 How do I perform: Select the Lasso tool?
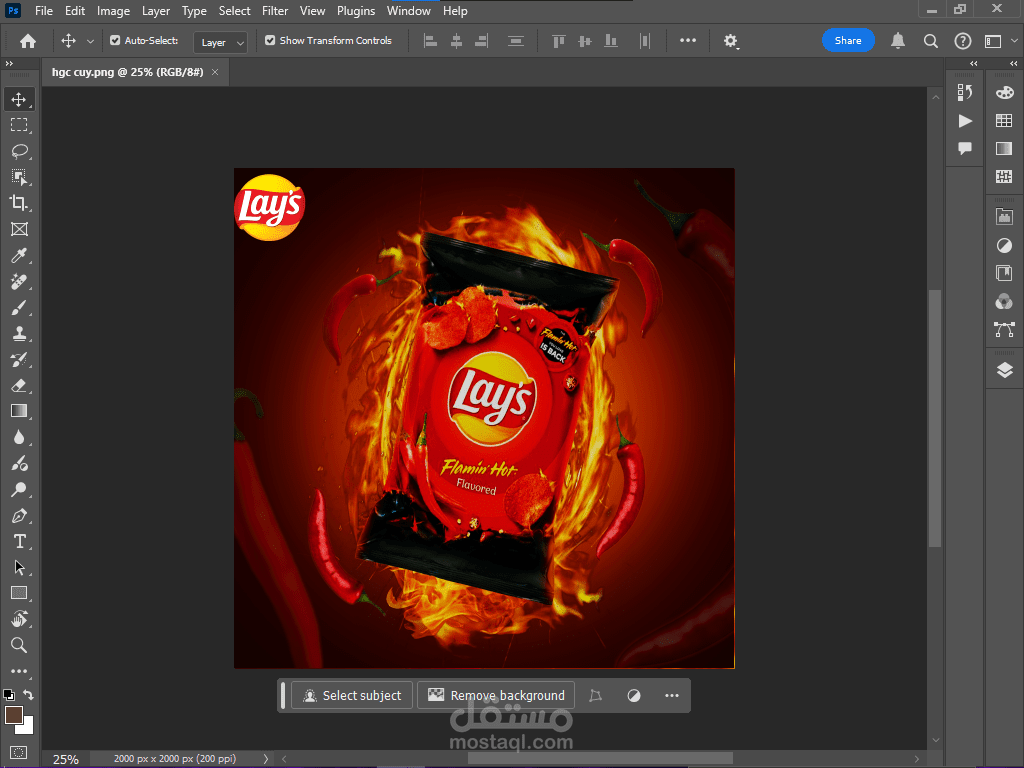pos(19,151)
